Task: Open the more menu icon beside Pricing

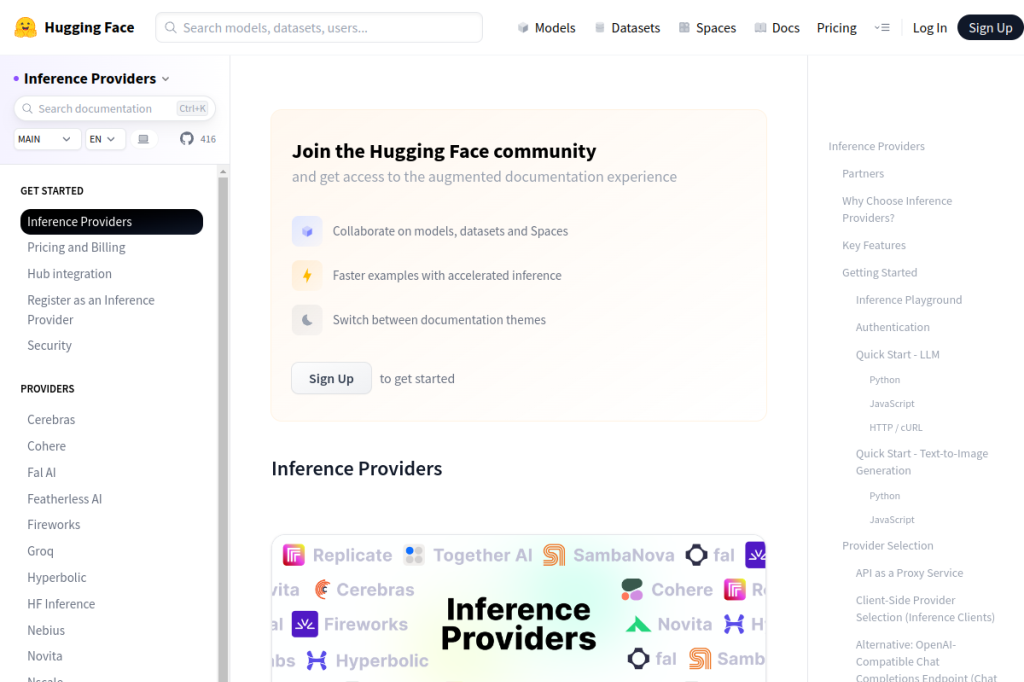Action: pos(882,27)
